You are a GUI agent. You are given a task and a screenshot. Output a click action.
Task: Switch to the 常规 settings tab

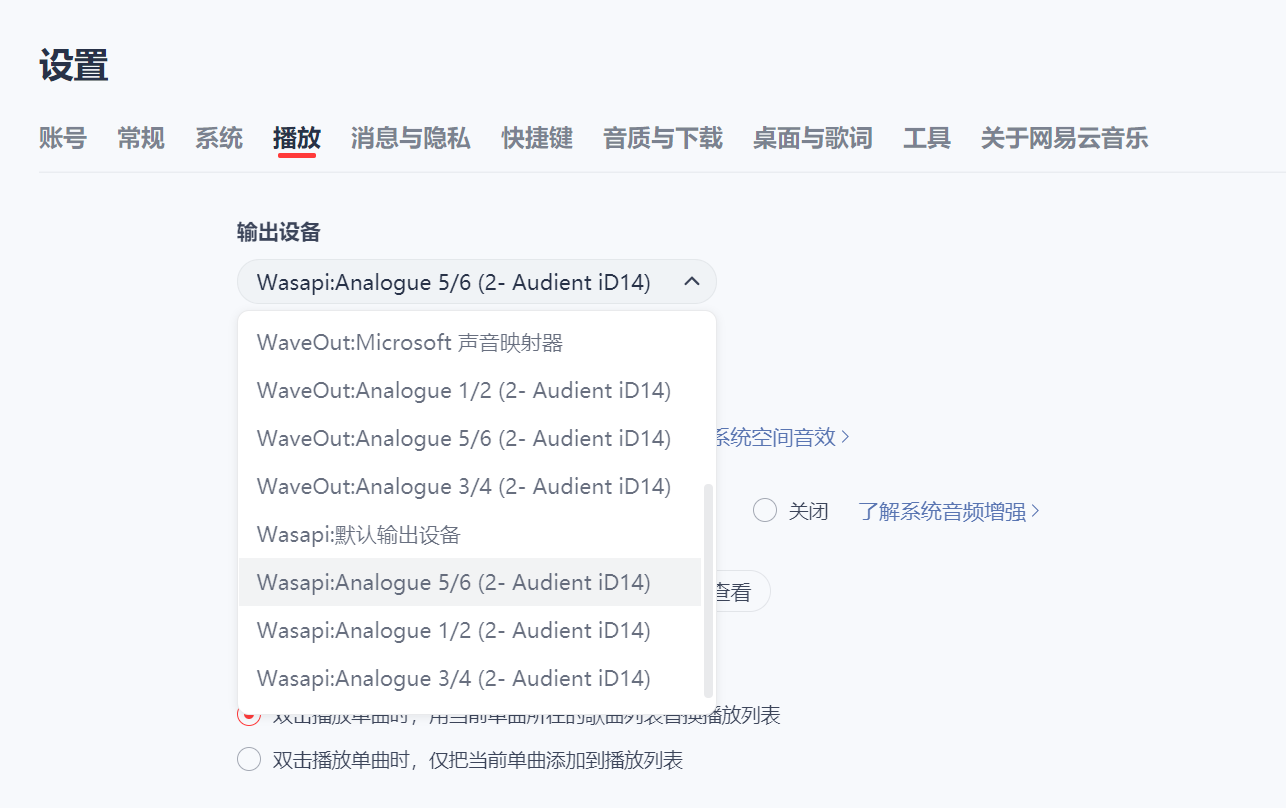140,139
